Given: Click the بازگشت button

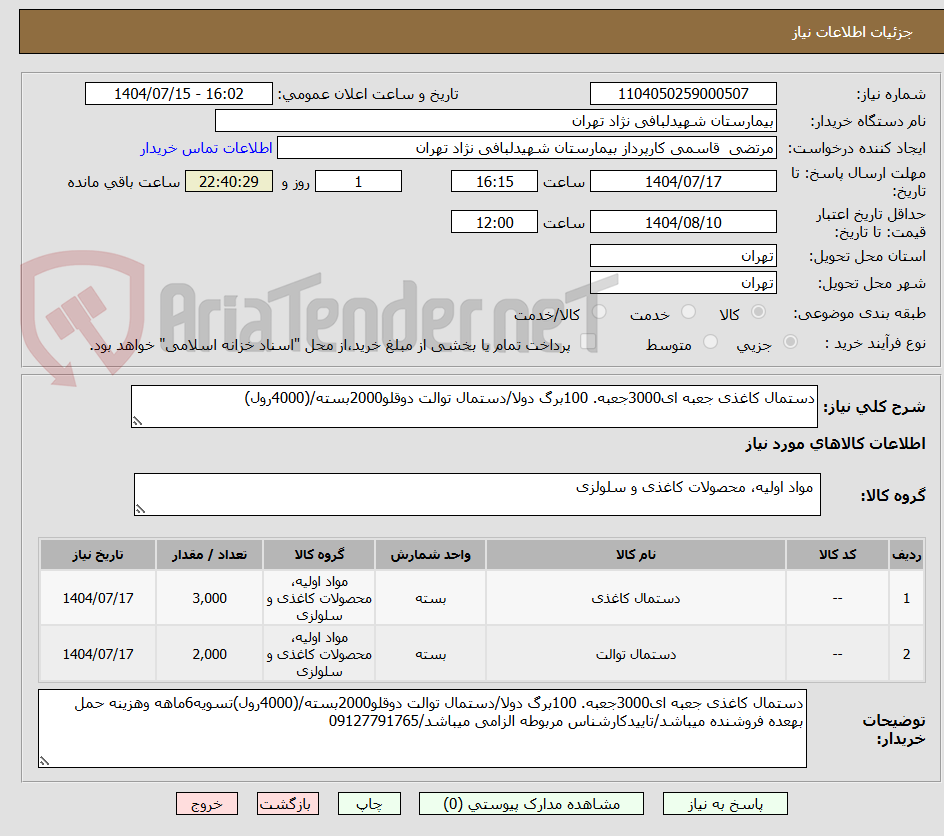Looking at the screenshot, I should click(x=288, y=803).
